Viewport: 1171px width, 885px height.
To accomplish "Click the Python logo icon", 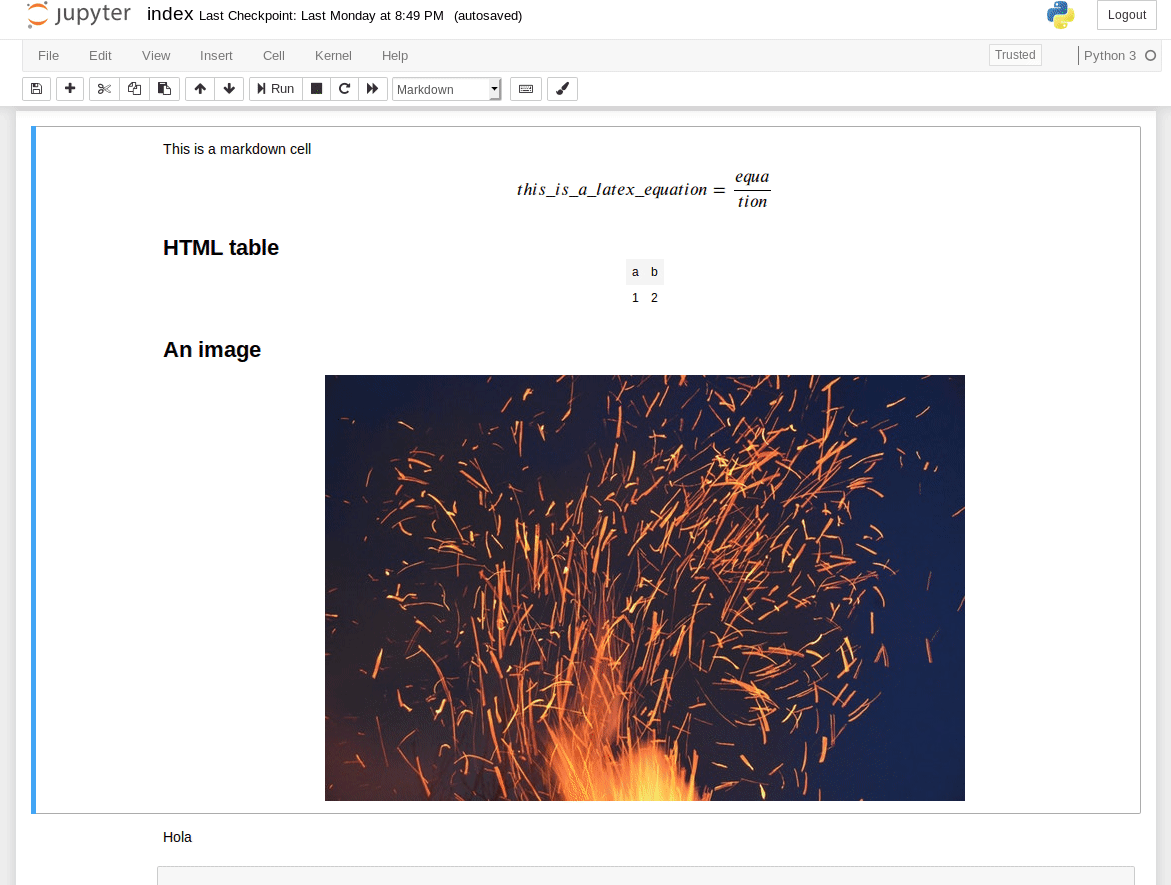I will [x=1060, y=15].
